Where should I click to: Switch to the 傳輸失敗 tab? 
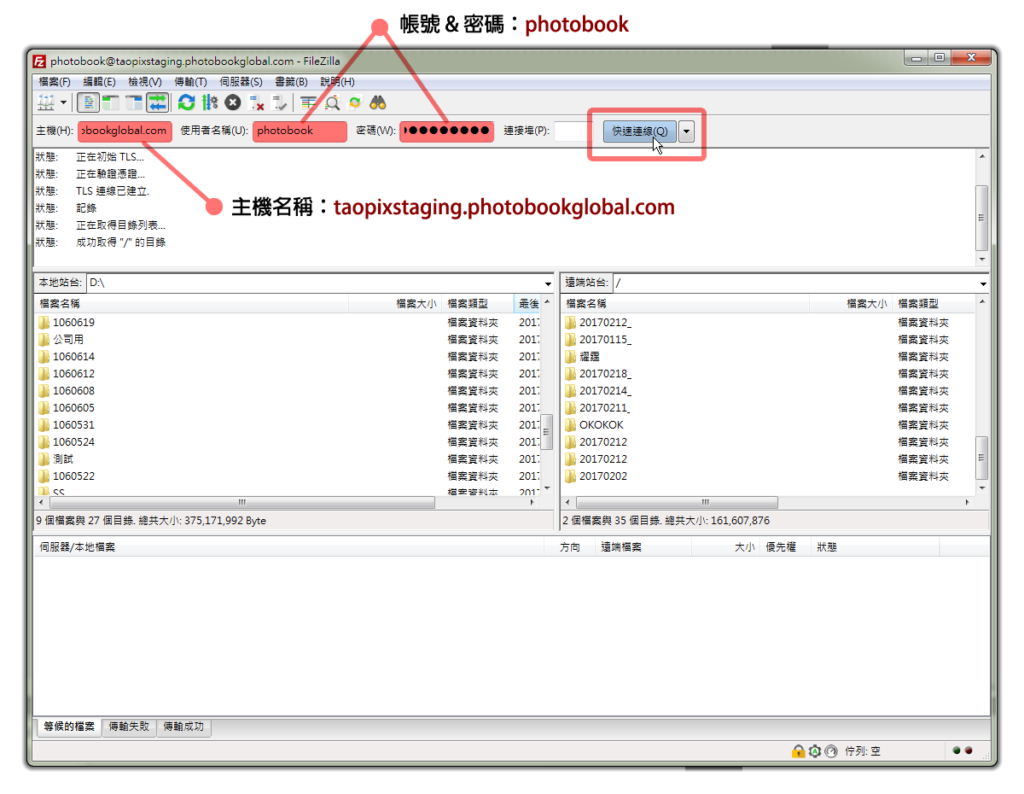tap(129, 727)
